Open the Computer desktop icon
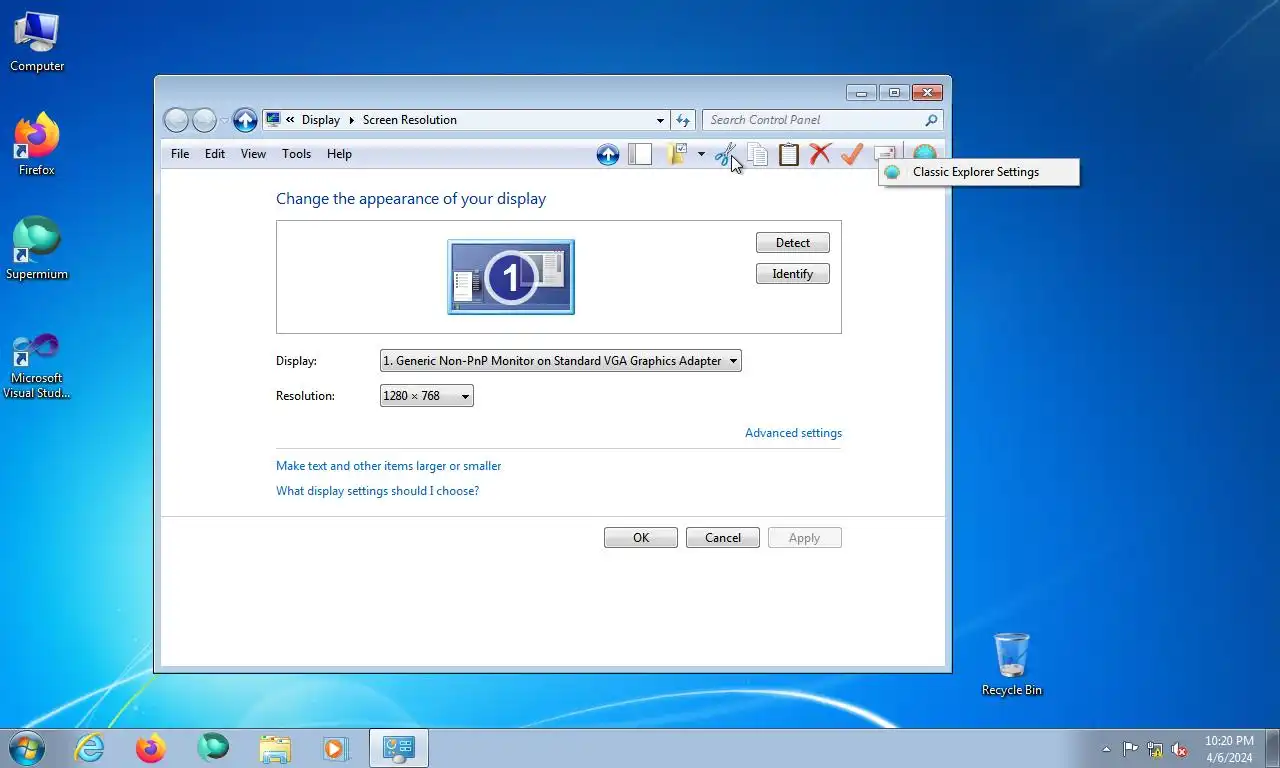Screen dimensions: 1280x768 (37, 42)
